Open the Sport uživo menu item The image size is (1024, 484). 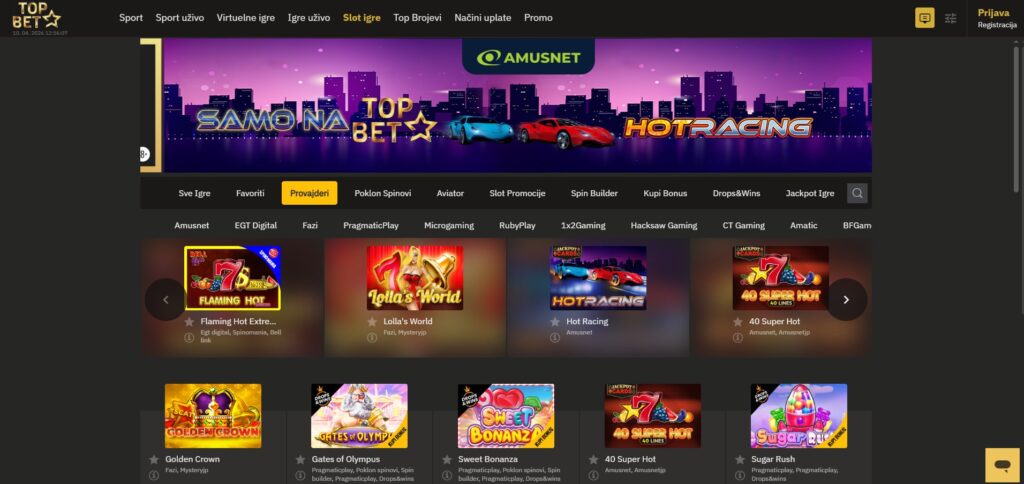click(180, 18)
